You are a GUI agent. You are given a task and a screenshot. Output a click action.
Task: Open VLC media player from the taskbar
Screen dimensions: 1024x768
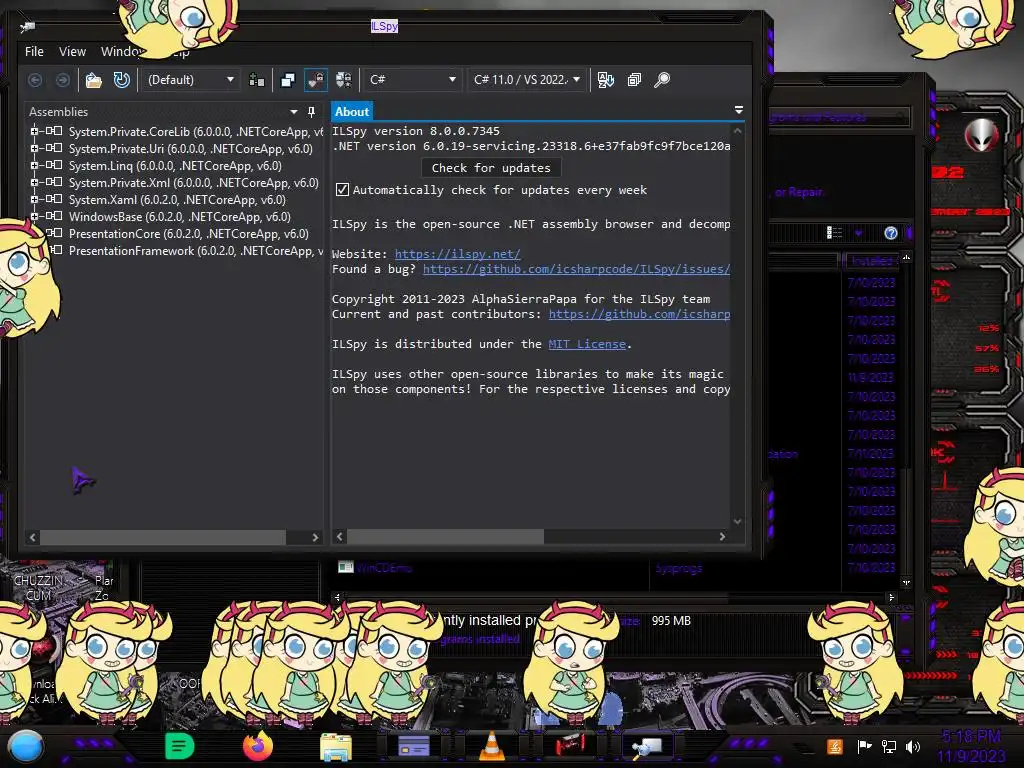point(492,746)
